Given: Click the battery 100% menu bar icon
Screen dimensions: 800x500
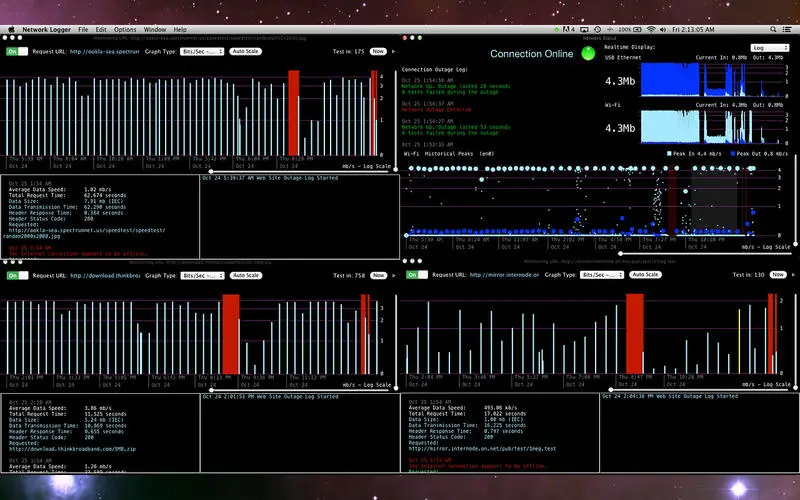Looking at the screenshot, I should pos(630,30).
